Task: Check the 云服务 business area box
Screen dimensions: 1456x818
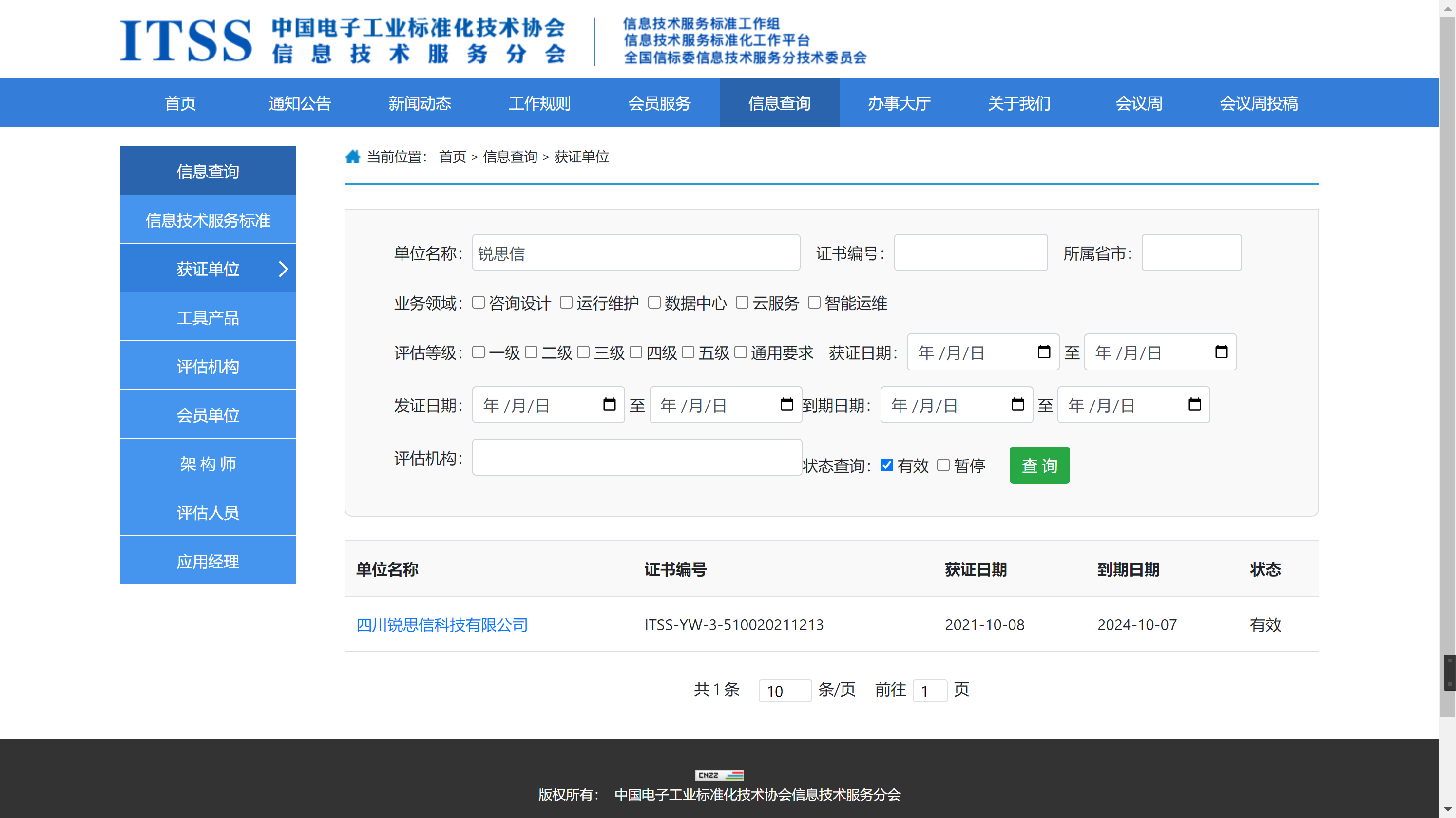Action: click(x=742, y=302)
